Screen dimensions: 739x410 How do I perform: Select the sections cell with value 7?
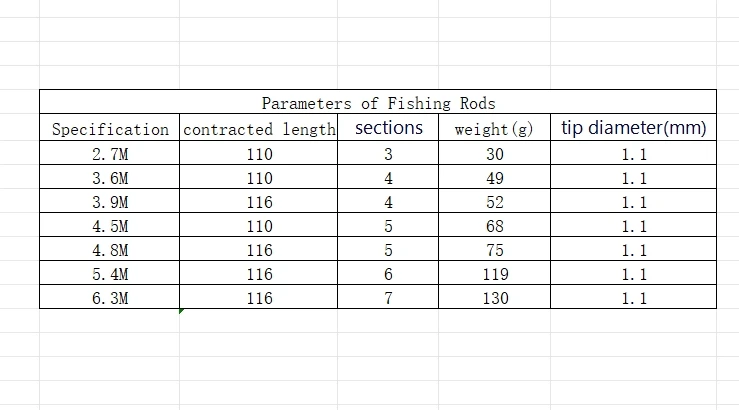[x=389, y=298]
